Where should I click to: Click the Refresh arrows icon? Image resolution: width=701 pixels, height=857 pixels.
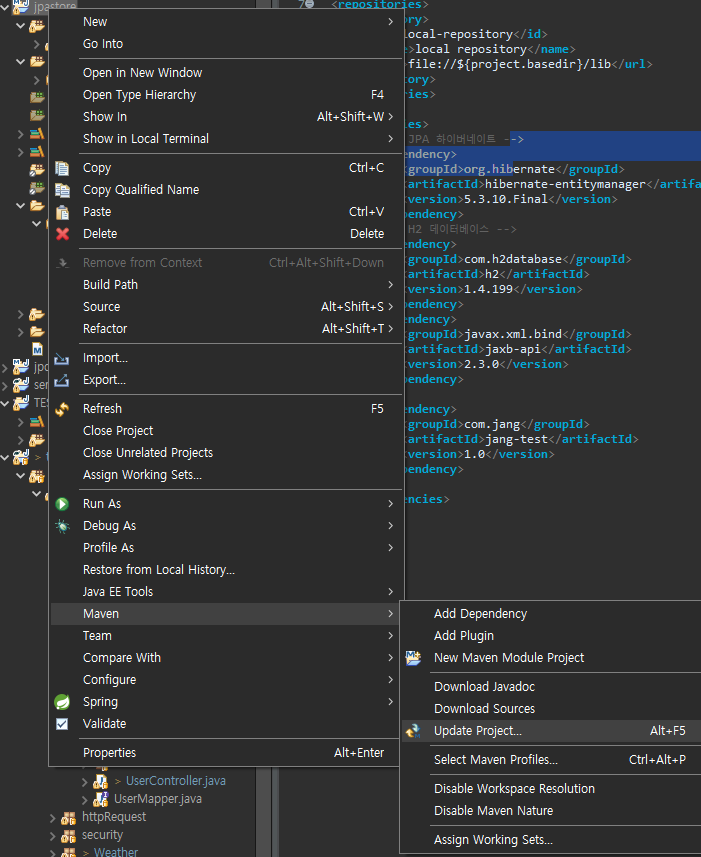[x=62, y=409]
